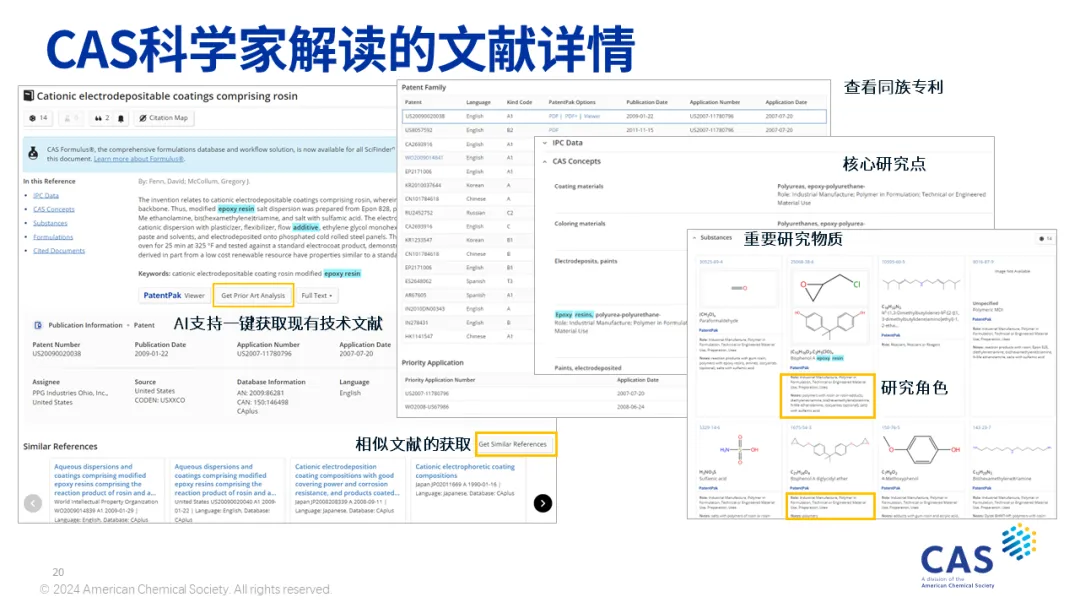Image resolution: width=1080 pixels, height=608 pixels.
Task: Open the Bisphenol A epoxy resin structure
Action: point(829,306)
